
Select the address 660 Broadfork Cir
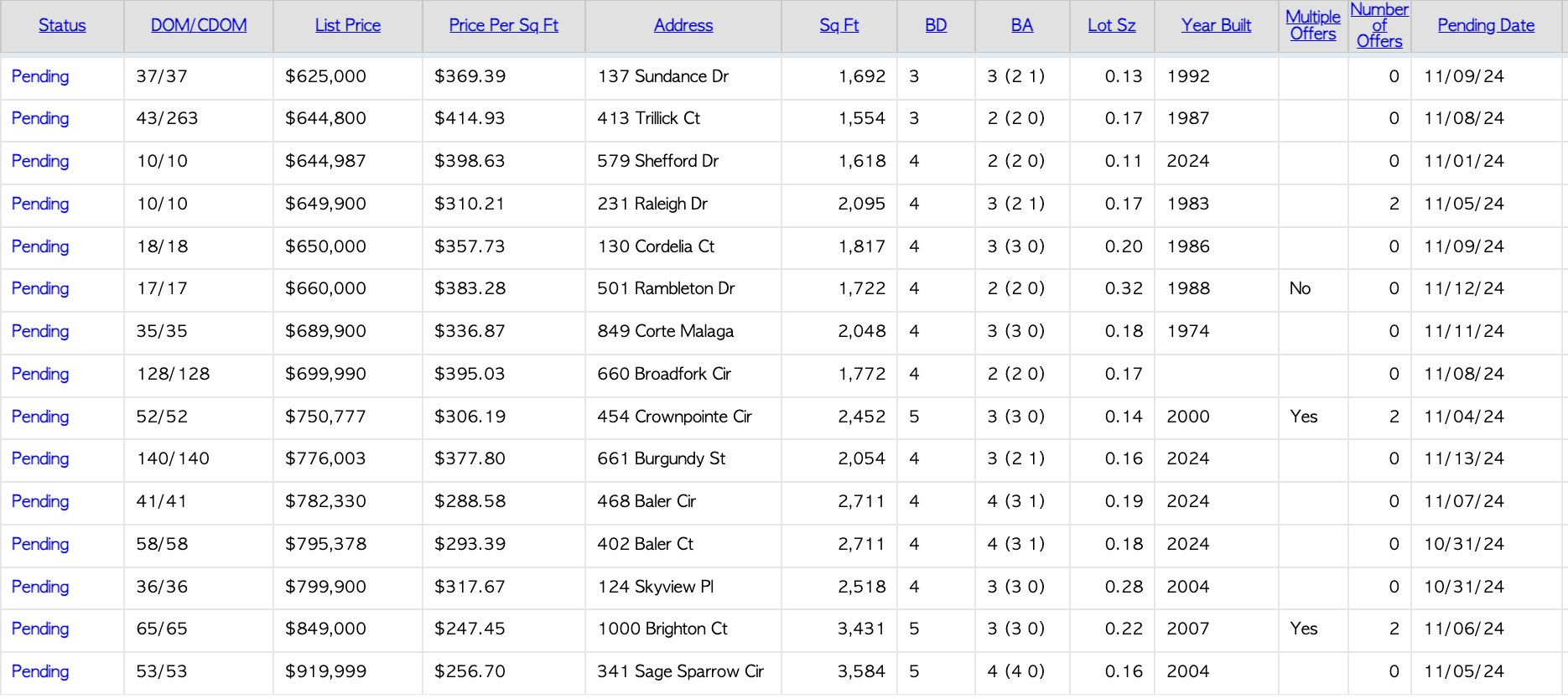click(x=664, y=374)
